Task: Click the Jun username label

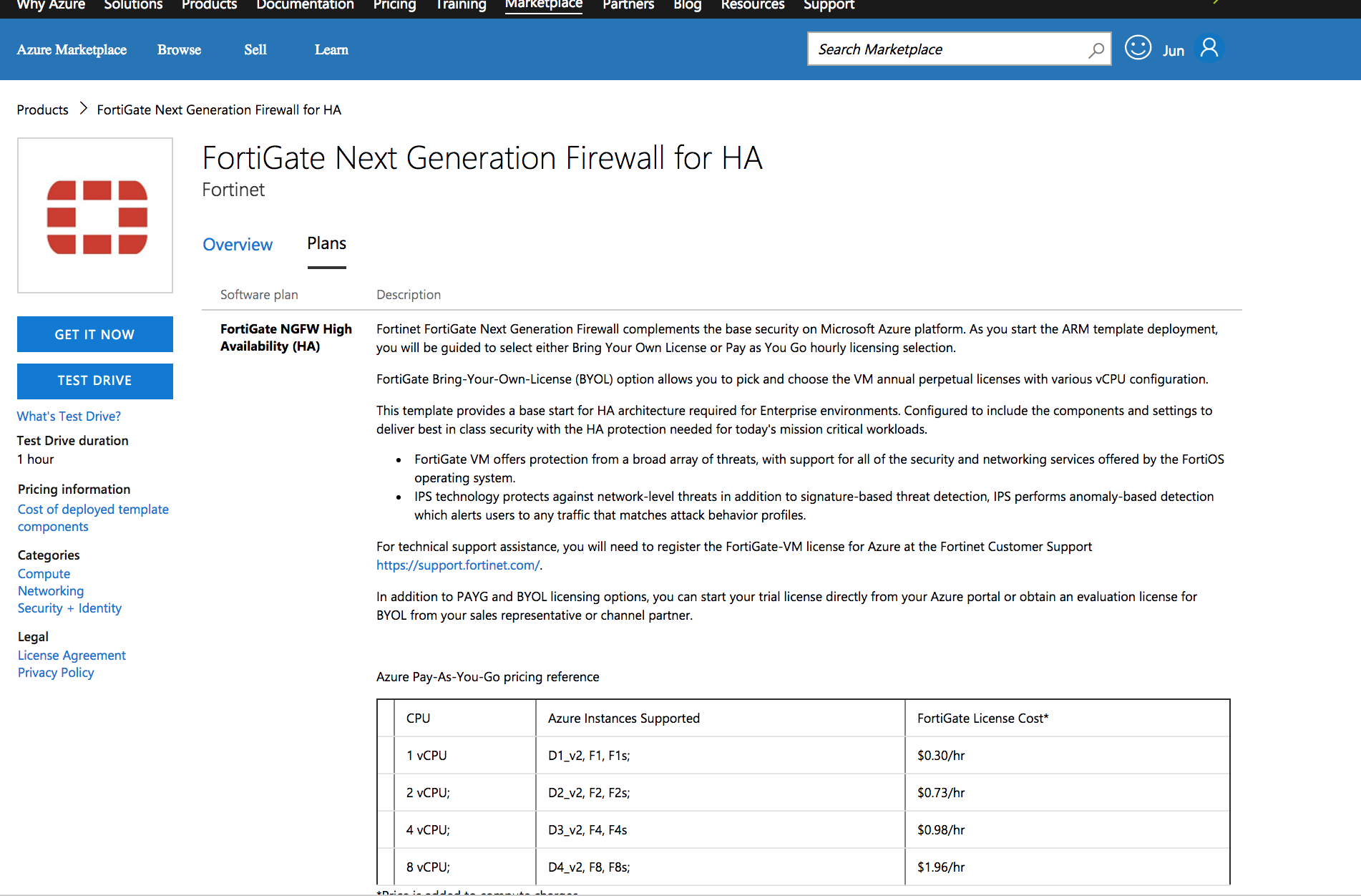Action: (1173, 51)
